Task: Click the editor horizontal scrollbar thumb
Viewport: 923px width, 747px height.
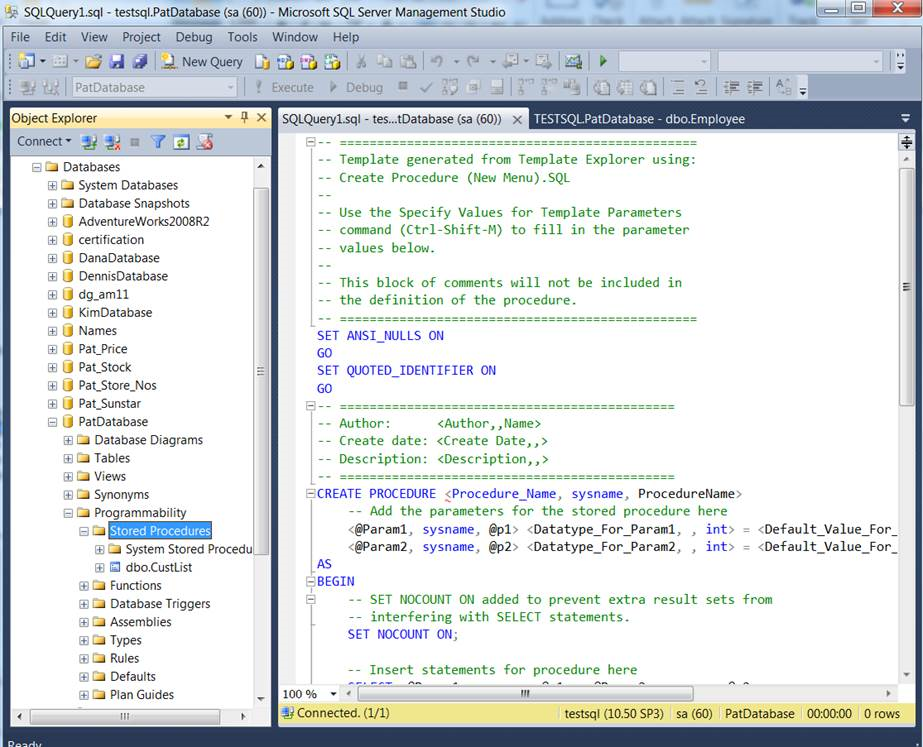Action: 525,693
